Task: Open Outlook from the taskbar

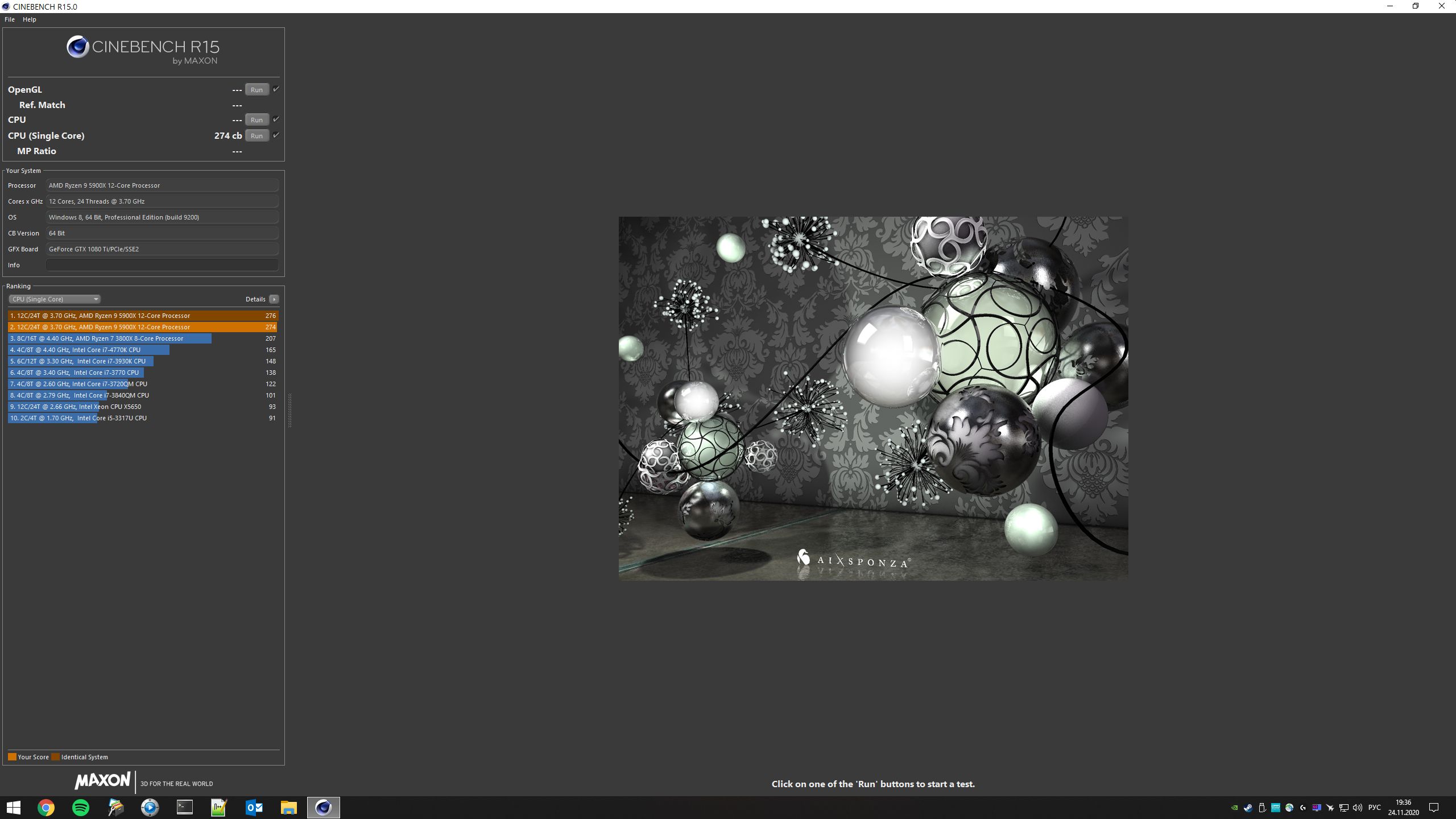Action: tap(254, 807)
